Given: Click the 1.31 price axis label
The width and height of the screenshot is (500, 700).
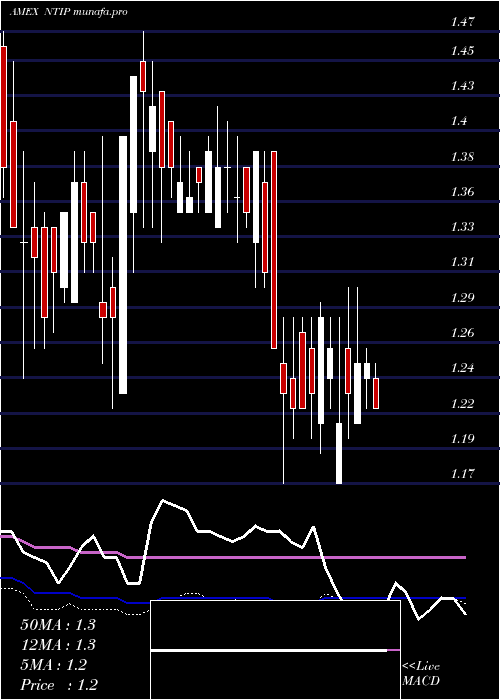Looking at the screenshot, I should click(462, 262).
